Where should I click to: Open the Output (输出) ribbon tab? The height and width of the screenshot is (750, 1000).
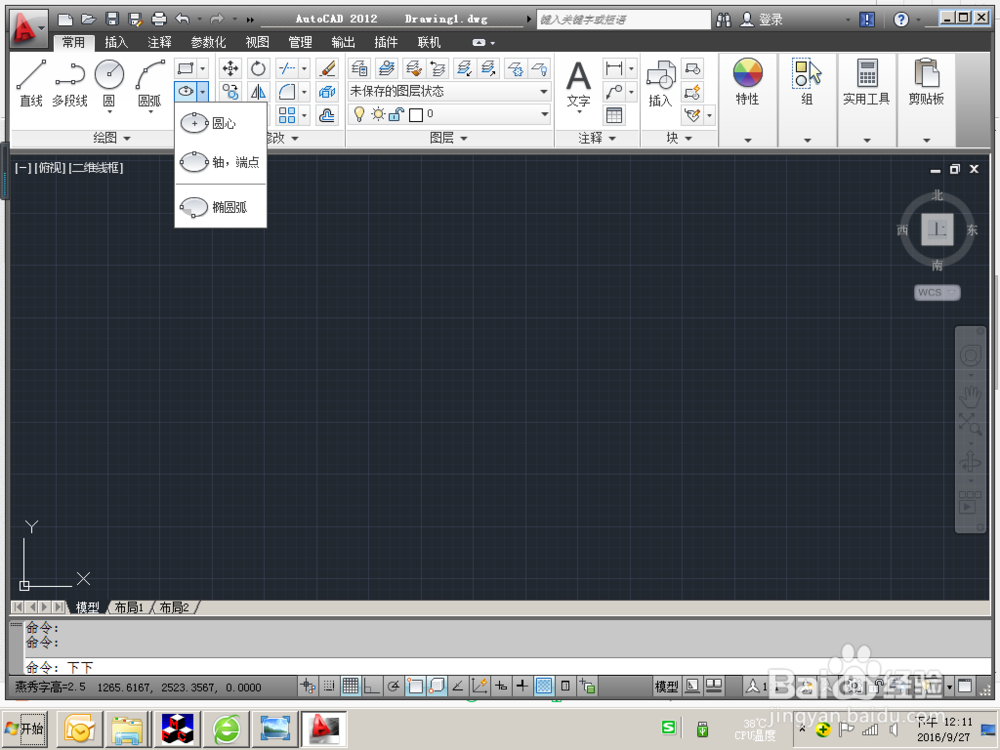point(343,42)
